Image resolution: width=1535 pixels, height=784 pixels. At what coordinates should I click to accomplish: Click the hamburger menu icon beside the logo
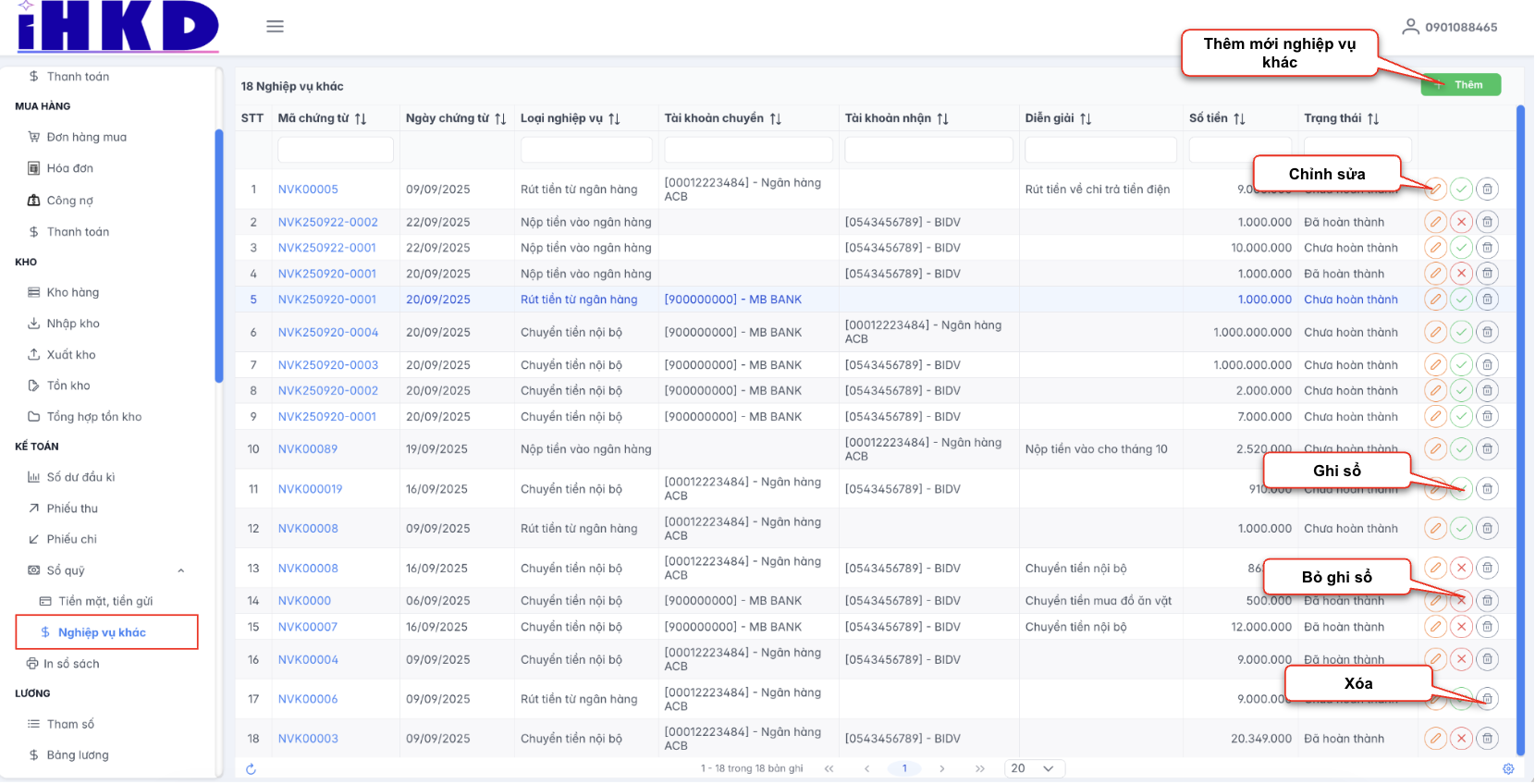275,27
